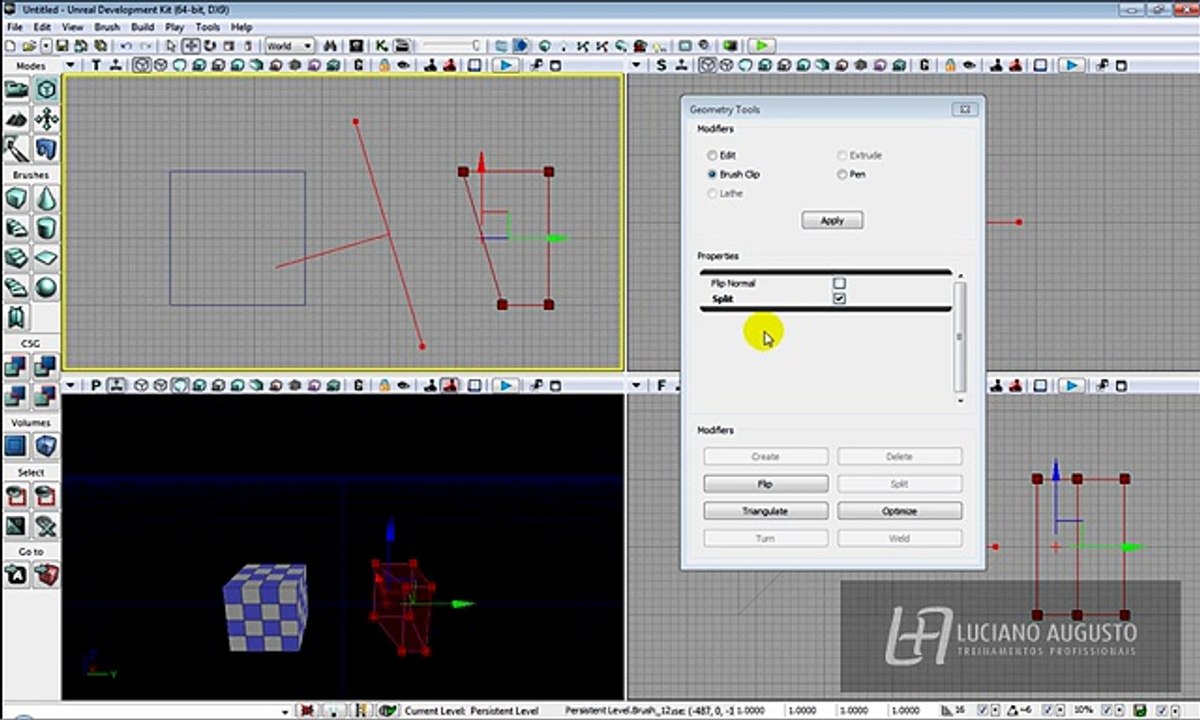Select the Cube brush
Image resolution: width=1200 pixels, height=720 pixels.
pyautogui.click(x=17, y=199)
